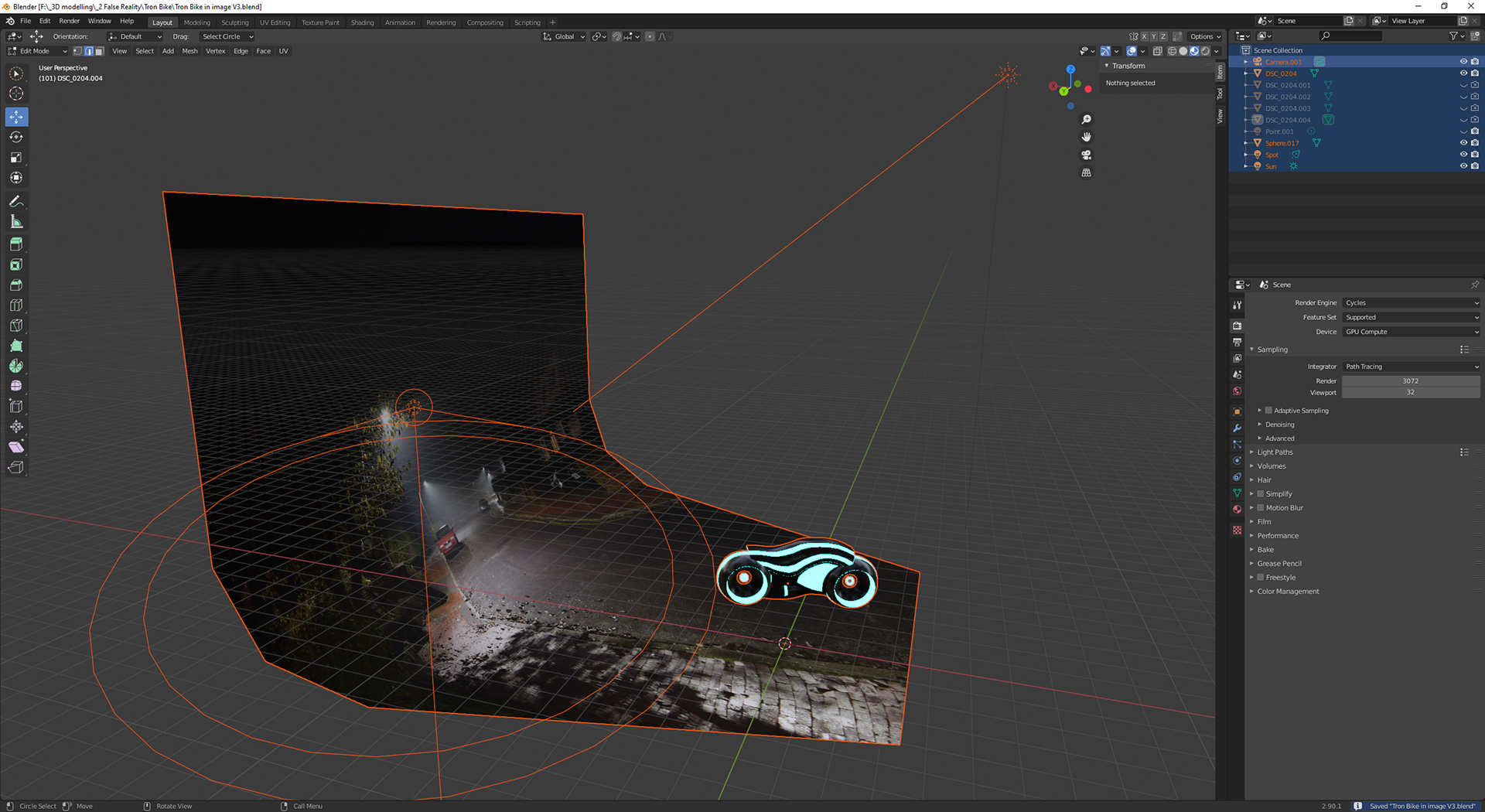Open Texture properties checker tab
The height and width of the screenshot is (812, 1485).
[1237, 530]
